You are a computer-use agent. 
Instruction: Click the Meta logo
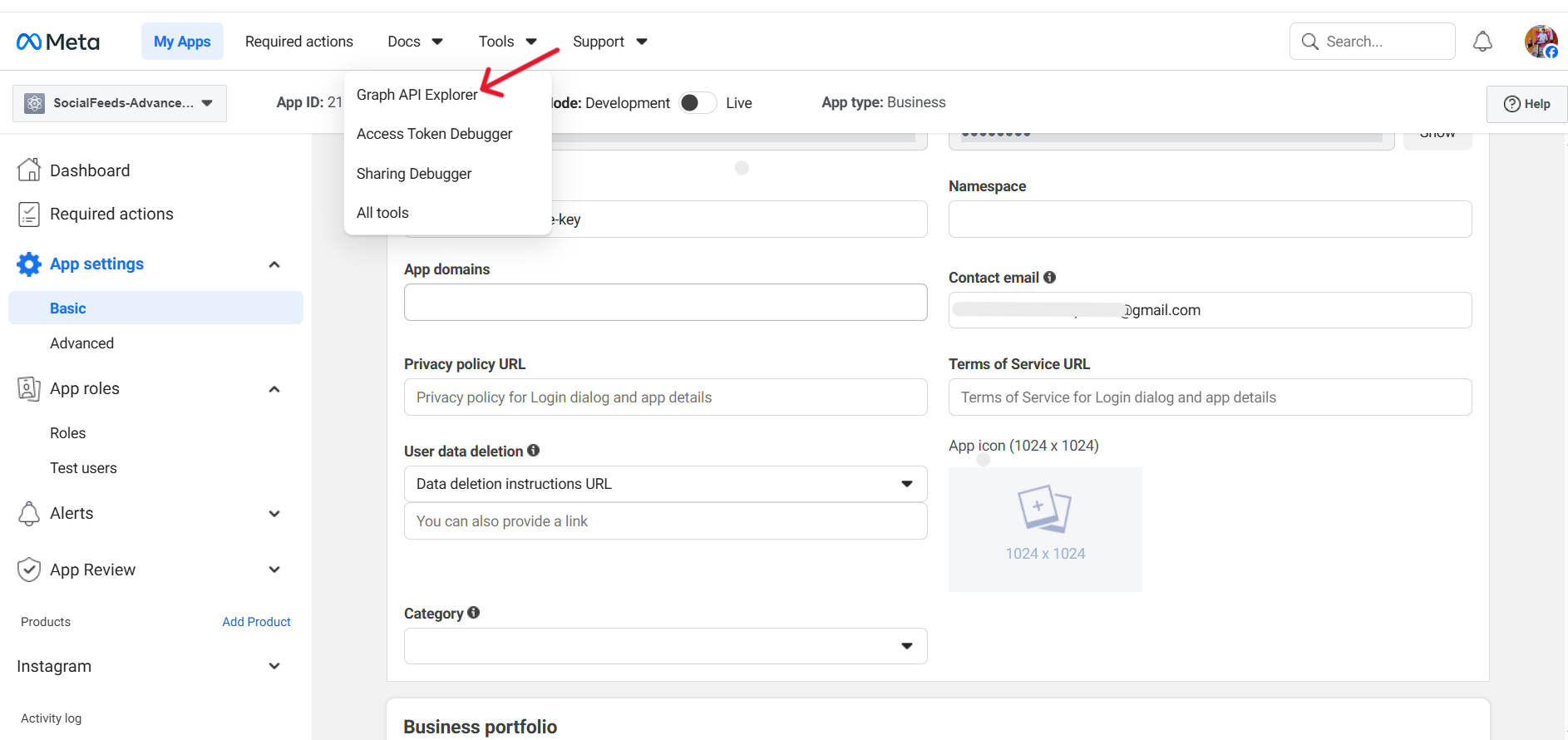point(58,42)
